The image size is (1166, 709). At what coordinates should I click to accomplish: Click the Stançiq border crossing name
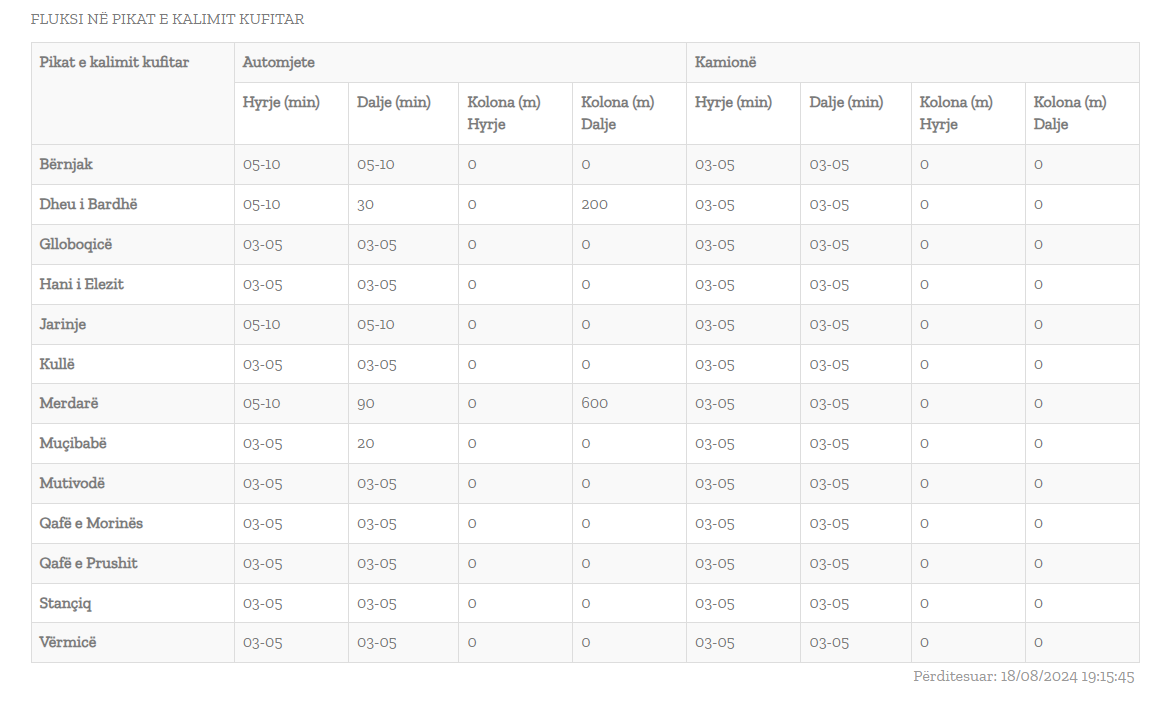coord(66,603)
